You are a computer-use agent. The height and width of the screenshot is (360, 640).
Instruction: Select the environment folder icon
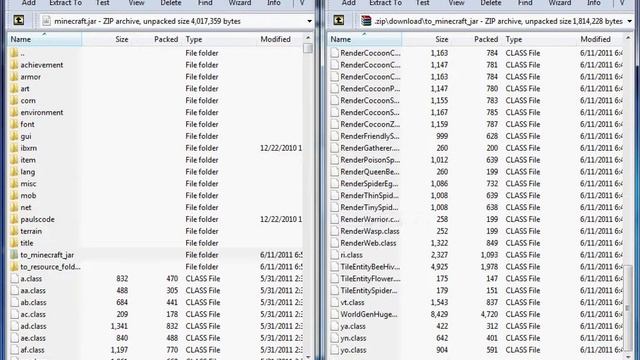tap(14, 112)
